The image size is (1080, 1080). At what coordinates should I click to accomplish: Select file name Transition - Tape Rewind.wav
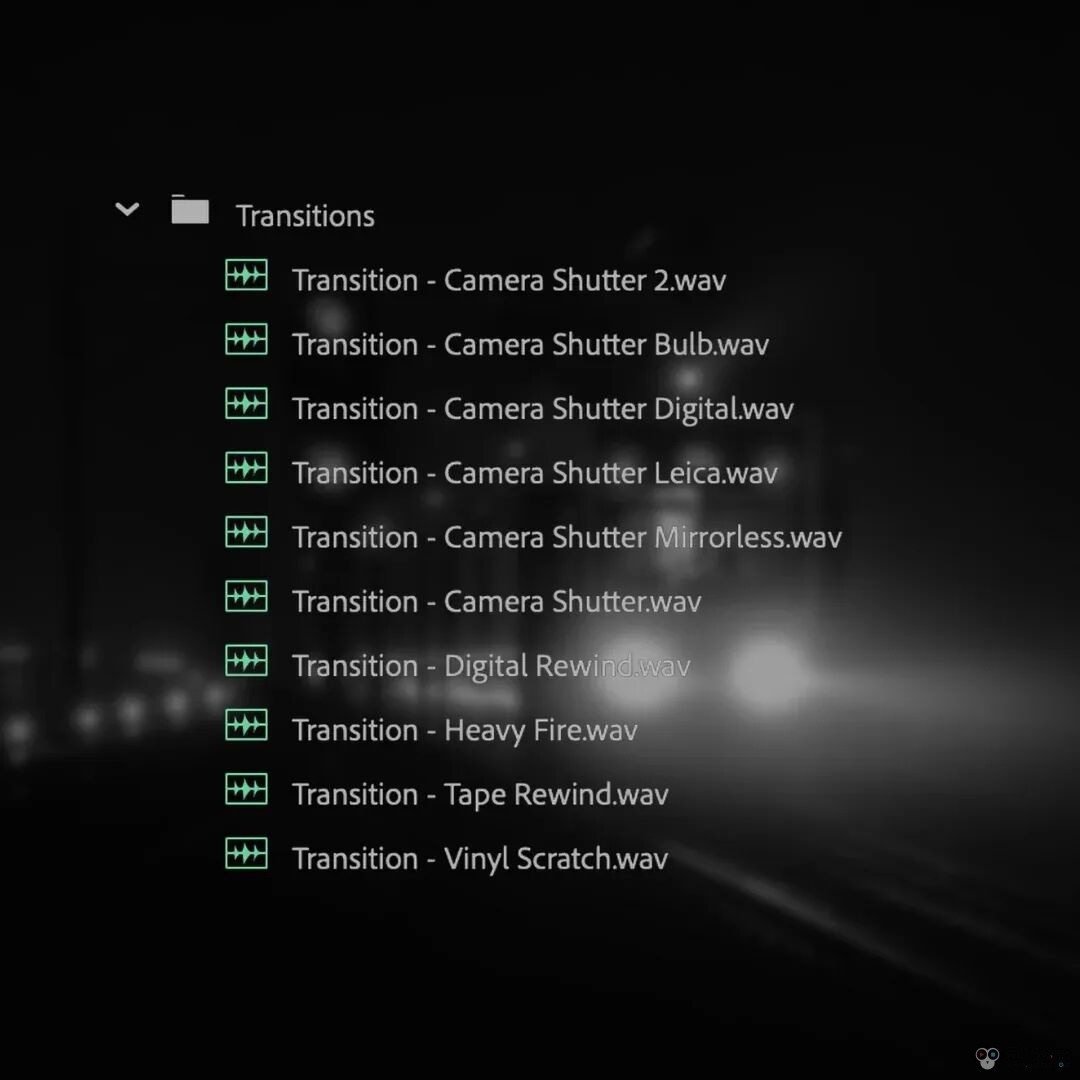pos(480,794)
